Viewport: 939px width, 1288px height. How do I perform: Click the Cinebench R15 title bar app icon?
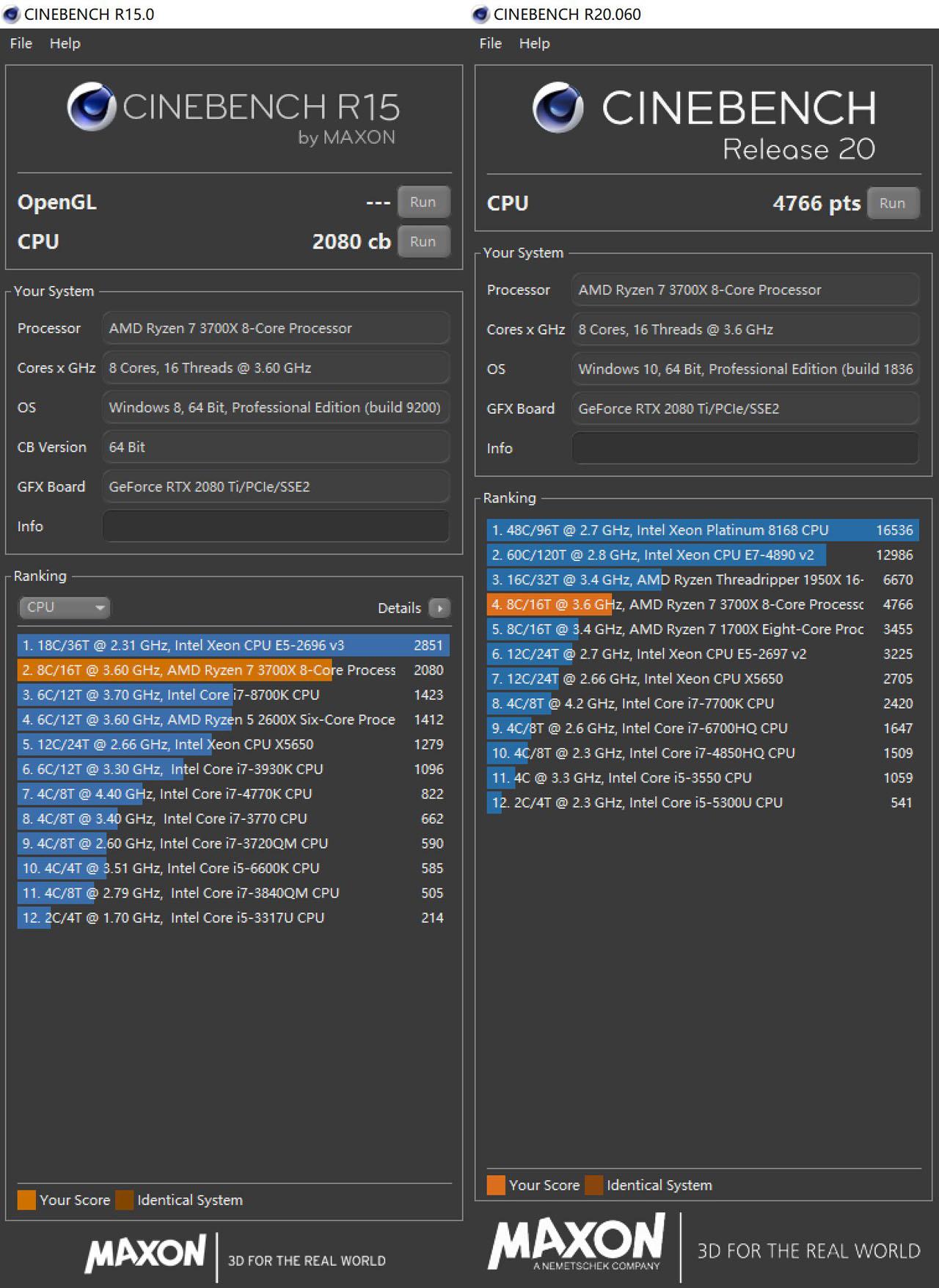tap(11, 14)
